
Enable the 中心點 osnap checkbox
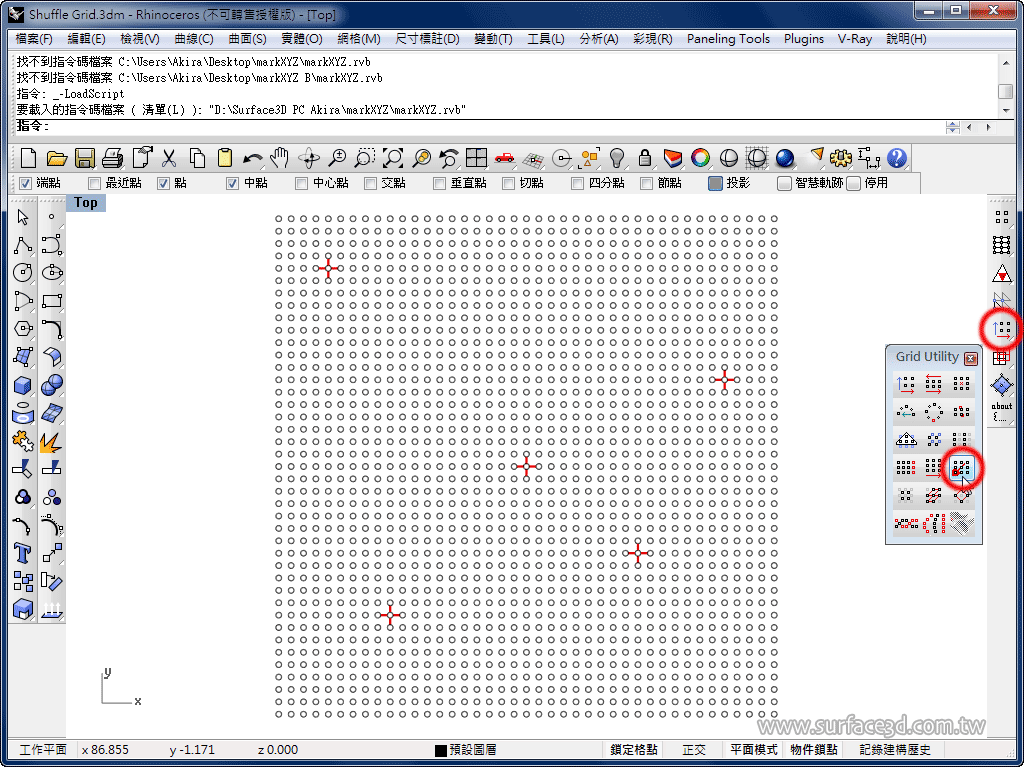302,184
